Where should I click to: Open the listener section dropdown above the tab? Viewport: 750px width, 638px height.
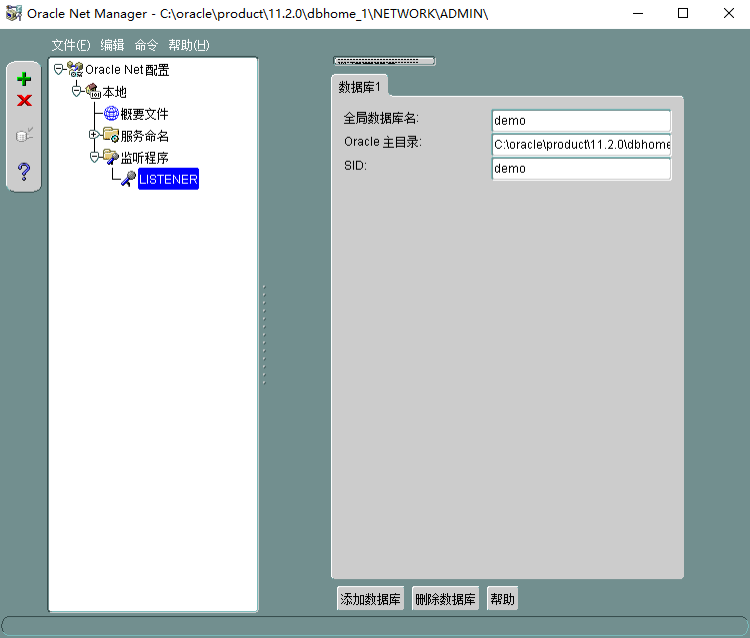tap(384, 61)
